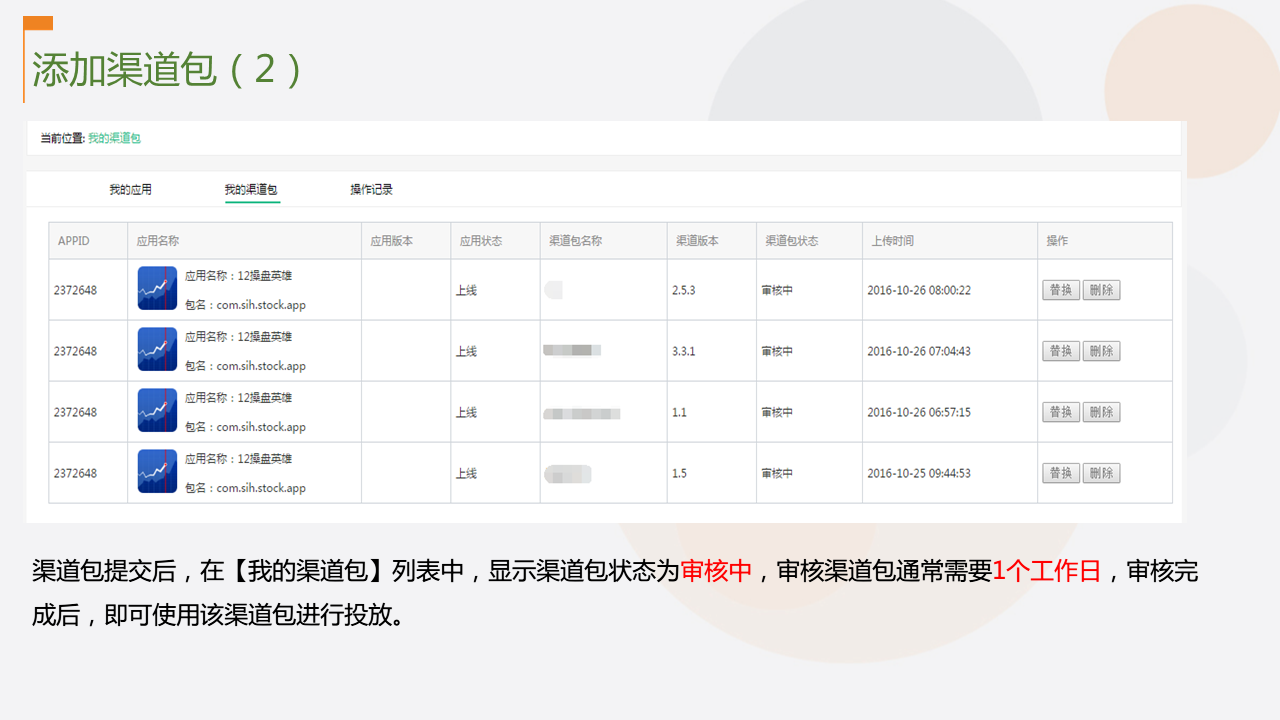
Task: Click APPID 2372648 in the 3.3.1 row
Action: pyautogui.click(x=75, y=351)
